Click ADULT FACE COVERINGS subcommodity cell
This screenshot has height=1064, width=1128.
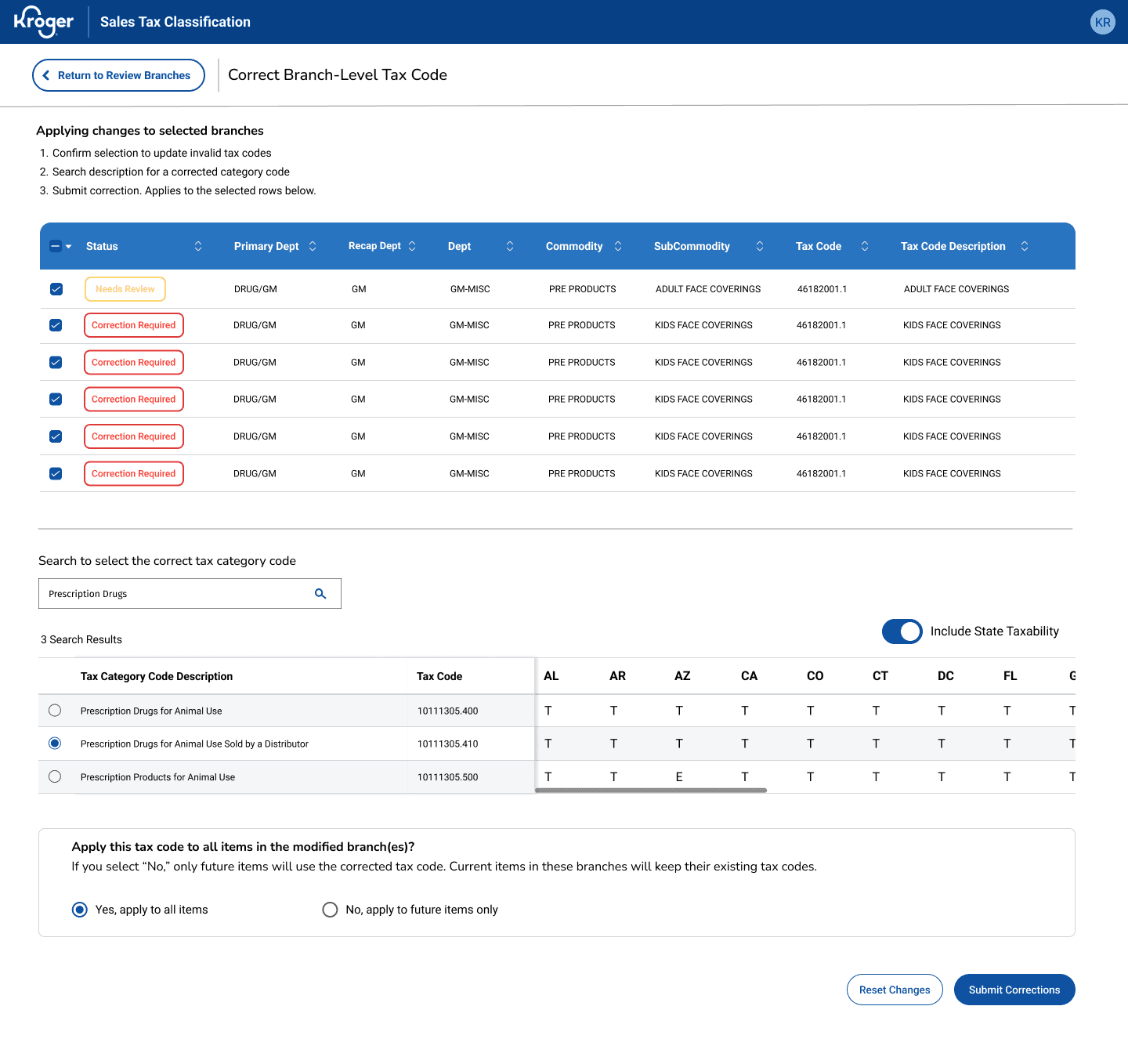click(708, 289)
